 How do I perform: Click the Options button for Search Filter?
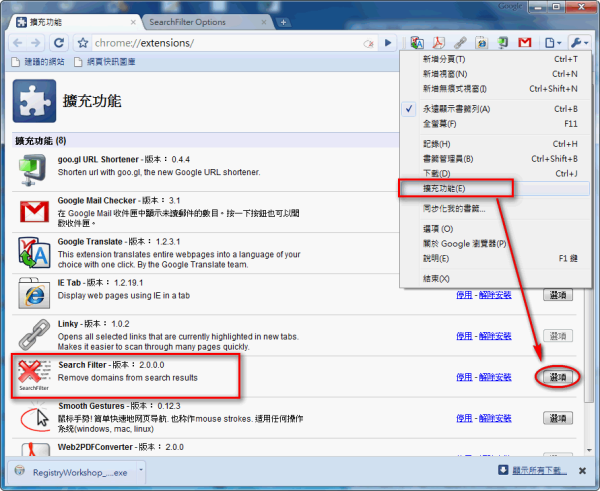tap(558, 377)
